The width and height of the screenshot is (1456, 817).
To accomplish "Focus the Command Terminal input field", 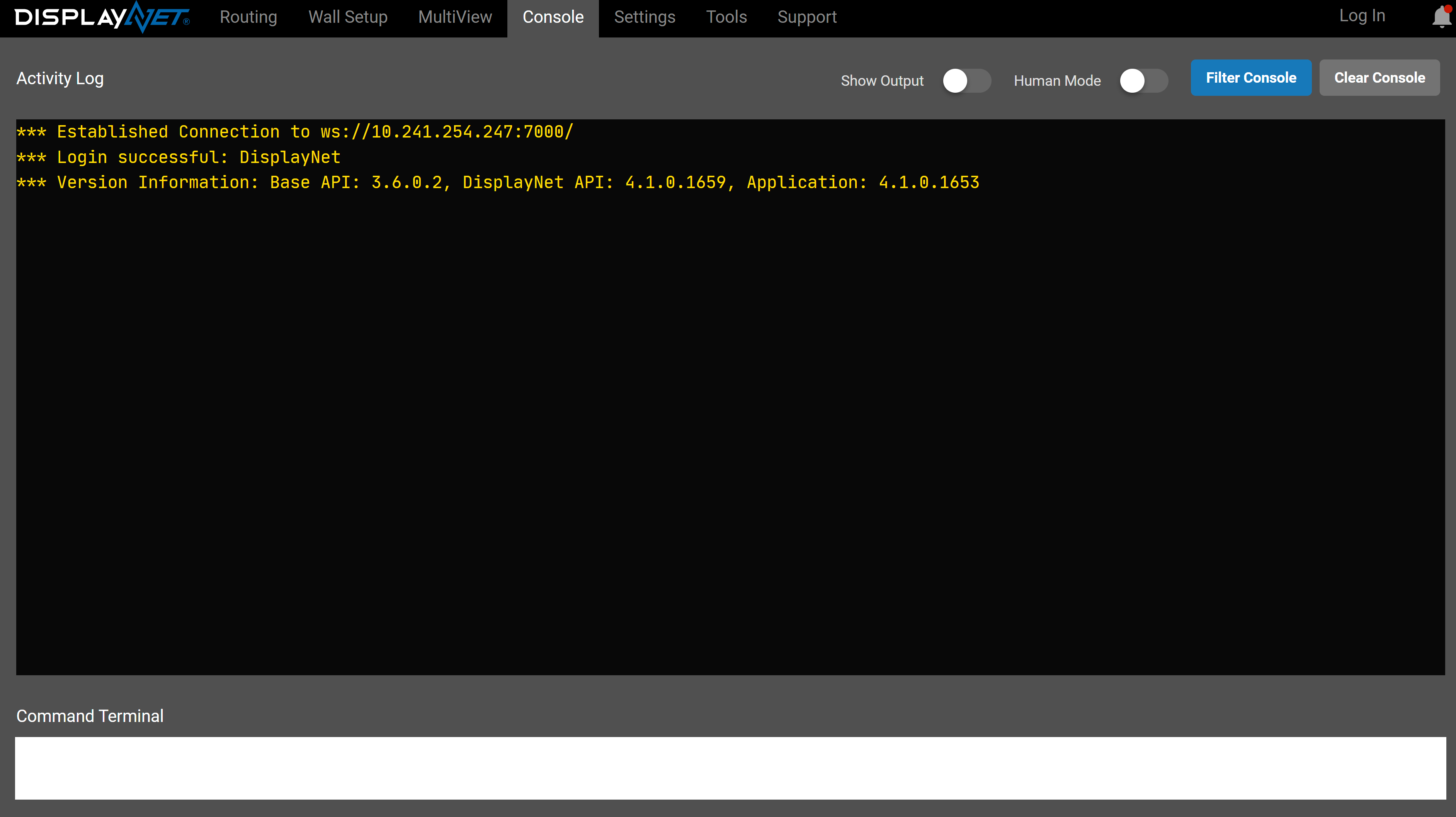I will coord(730,768).
